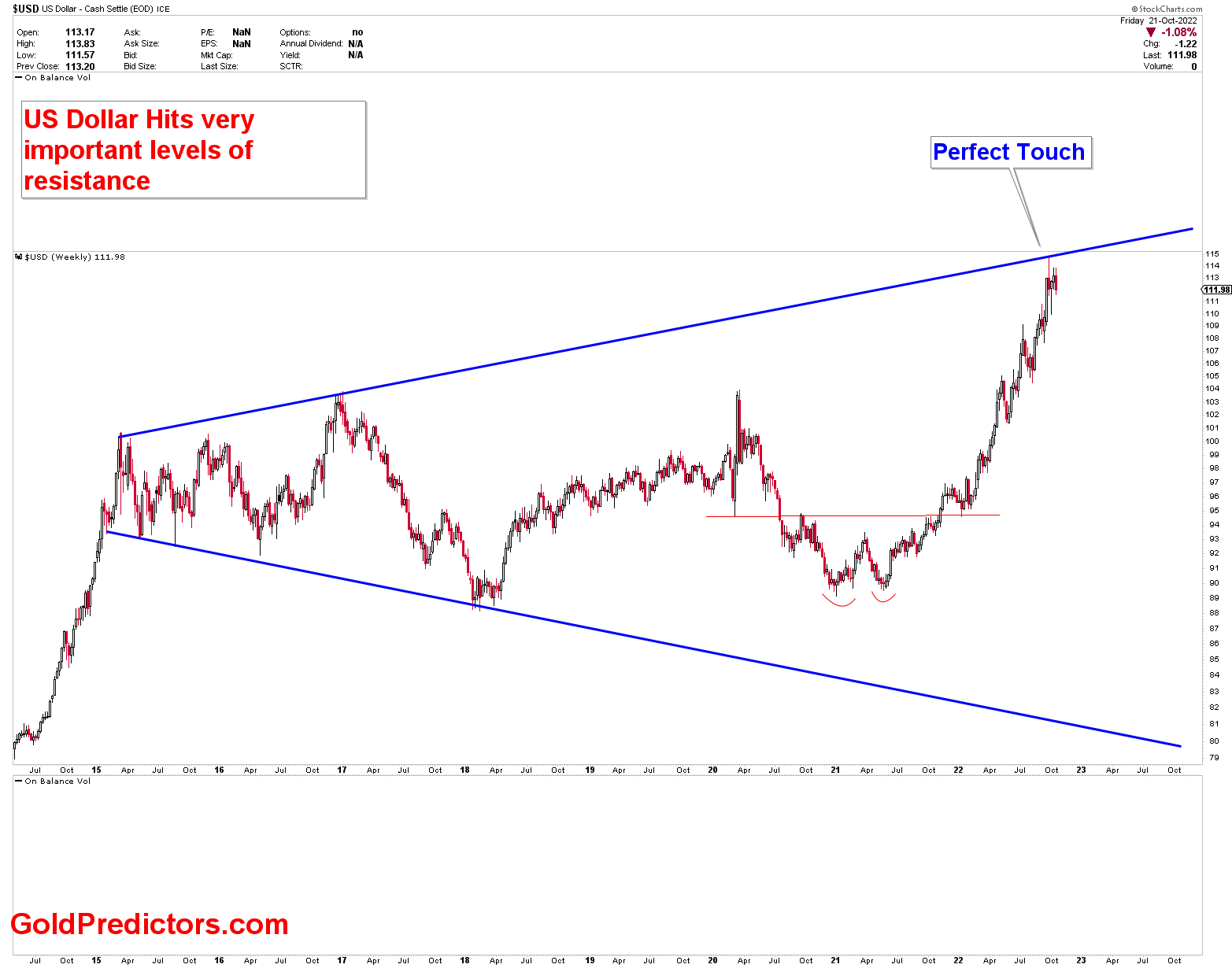Click the lower 'On Balance Vol' legend
1232x968 pixels.
coord(53,781)
